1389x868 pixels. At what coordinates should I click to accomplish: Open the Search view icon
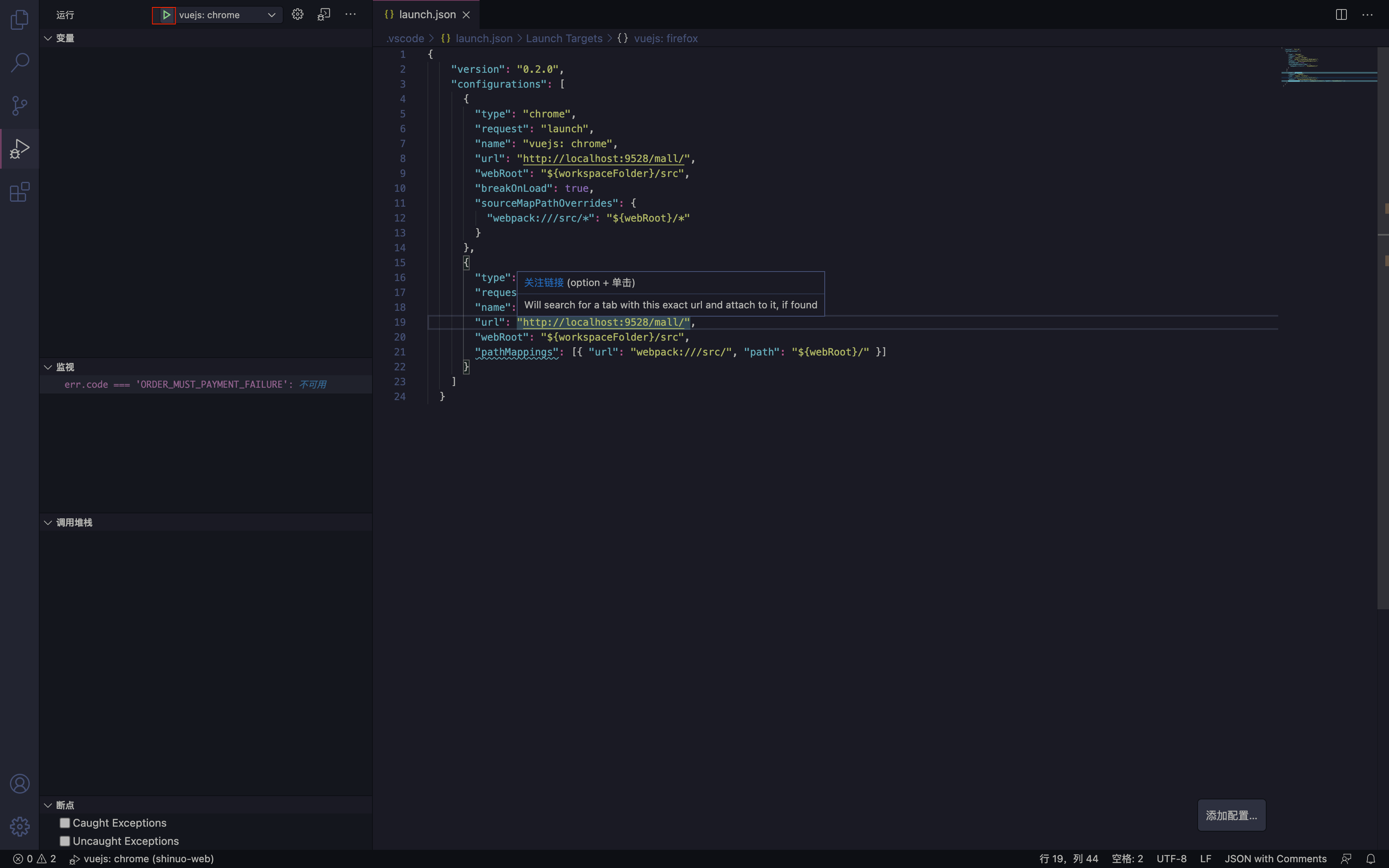tap(19, 62)
